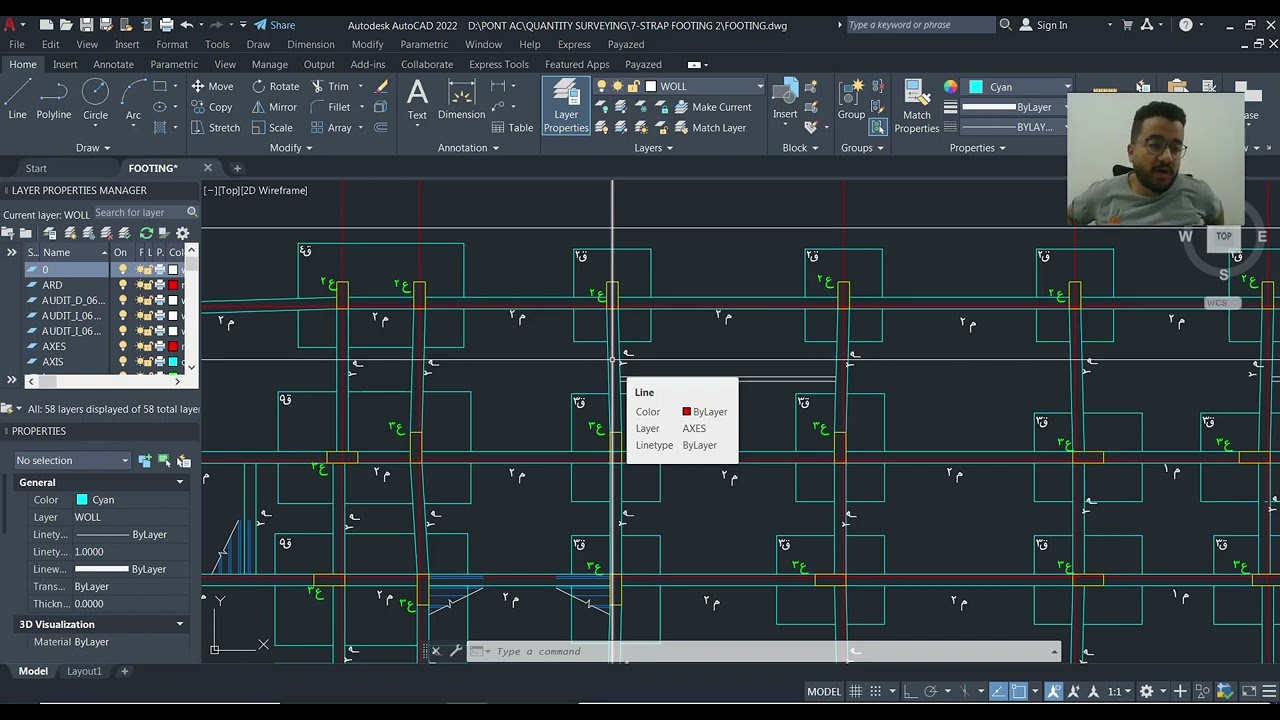Open the Layer Properties button

coord(566,106)
